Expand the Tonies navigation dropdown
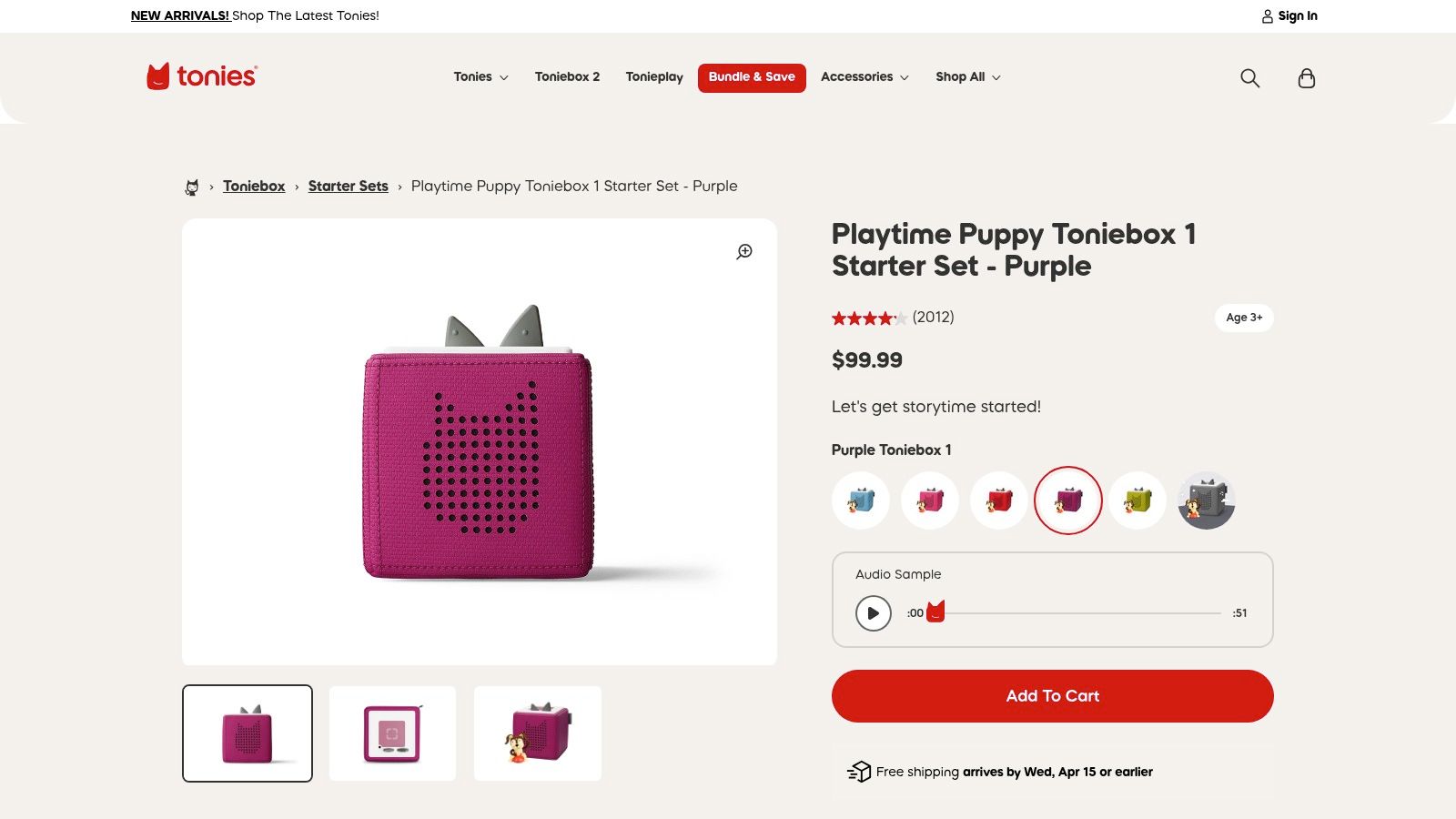Viewport: 1456px width, 819px height. [480, 77]
